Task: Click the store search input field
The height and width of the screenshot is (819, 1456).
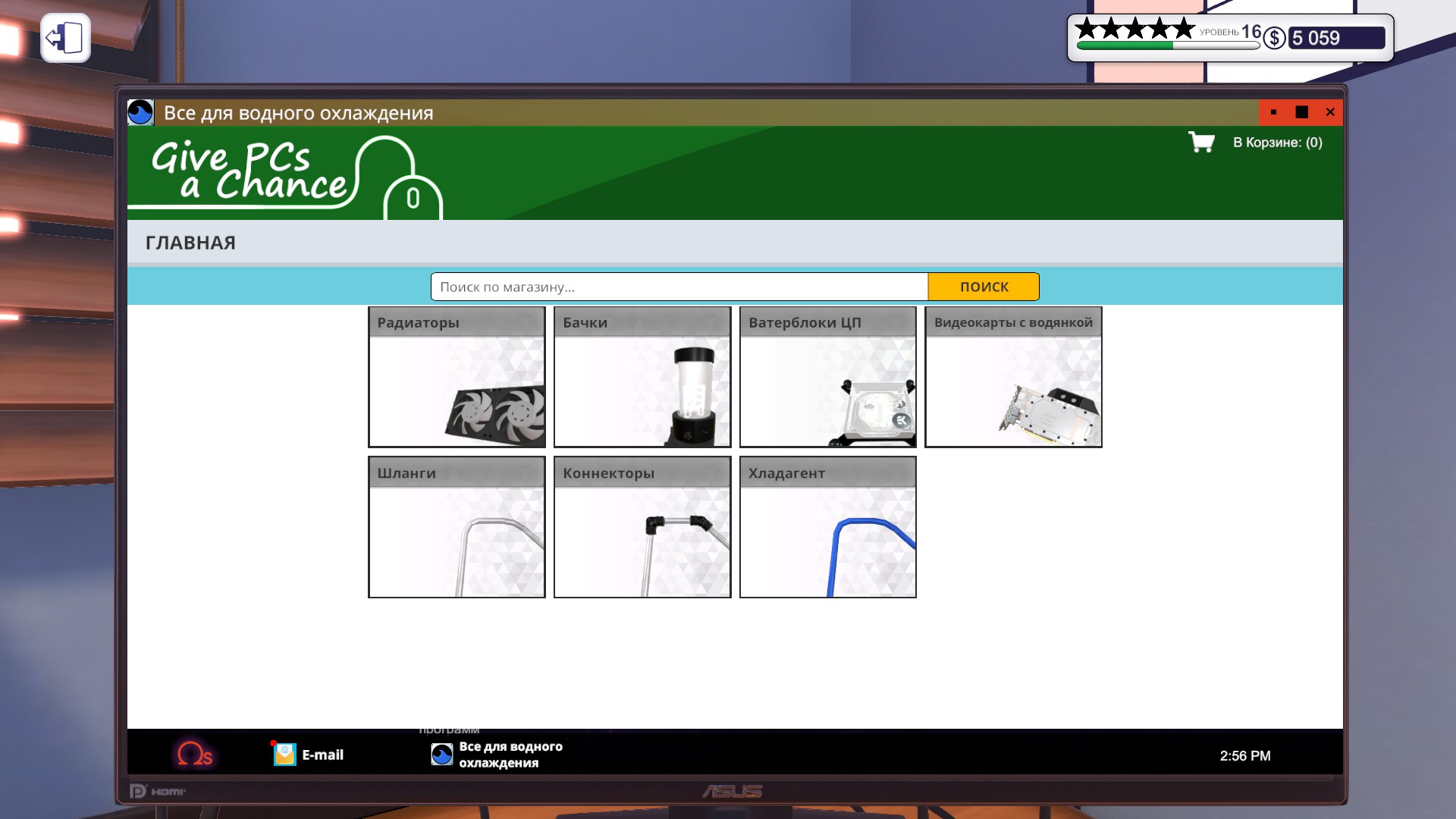Action: [x=679, y=287]
